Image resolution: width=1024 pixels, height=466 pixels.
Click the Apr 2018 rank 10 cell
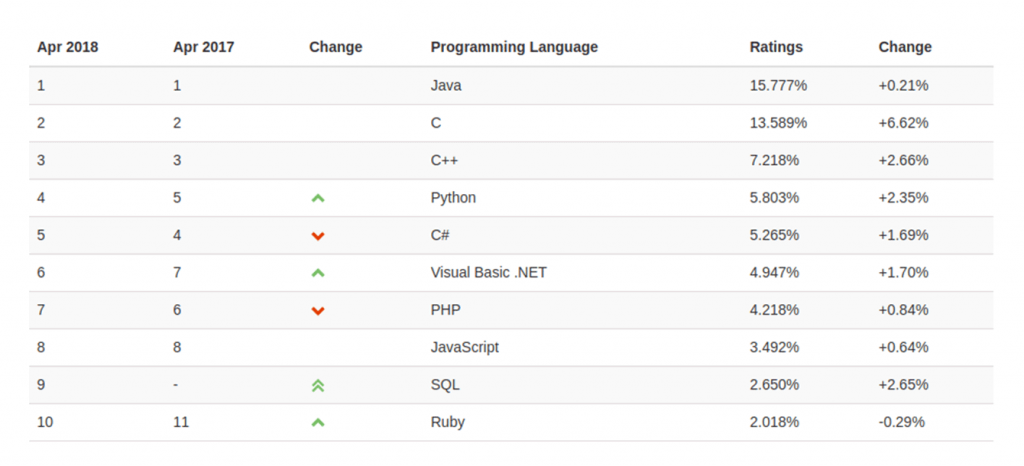(x=45, y=422)
